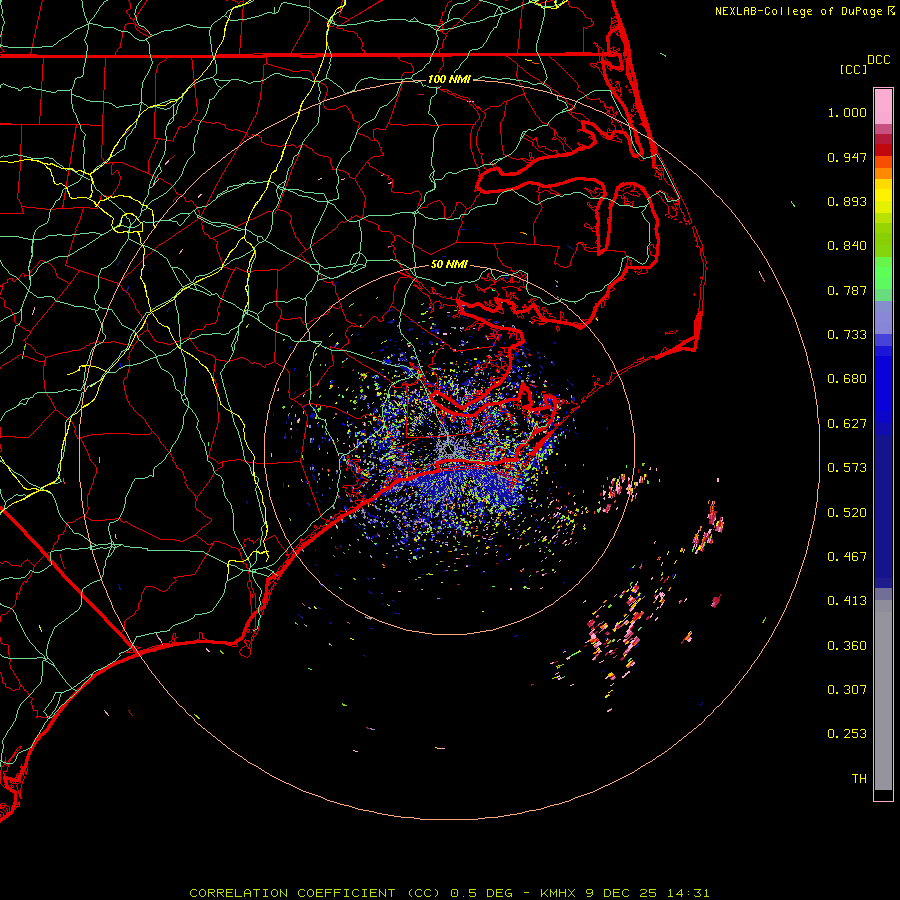
Task: Select the 0.680 legend value
Action: pyautogui.click(x=847, y=379)
